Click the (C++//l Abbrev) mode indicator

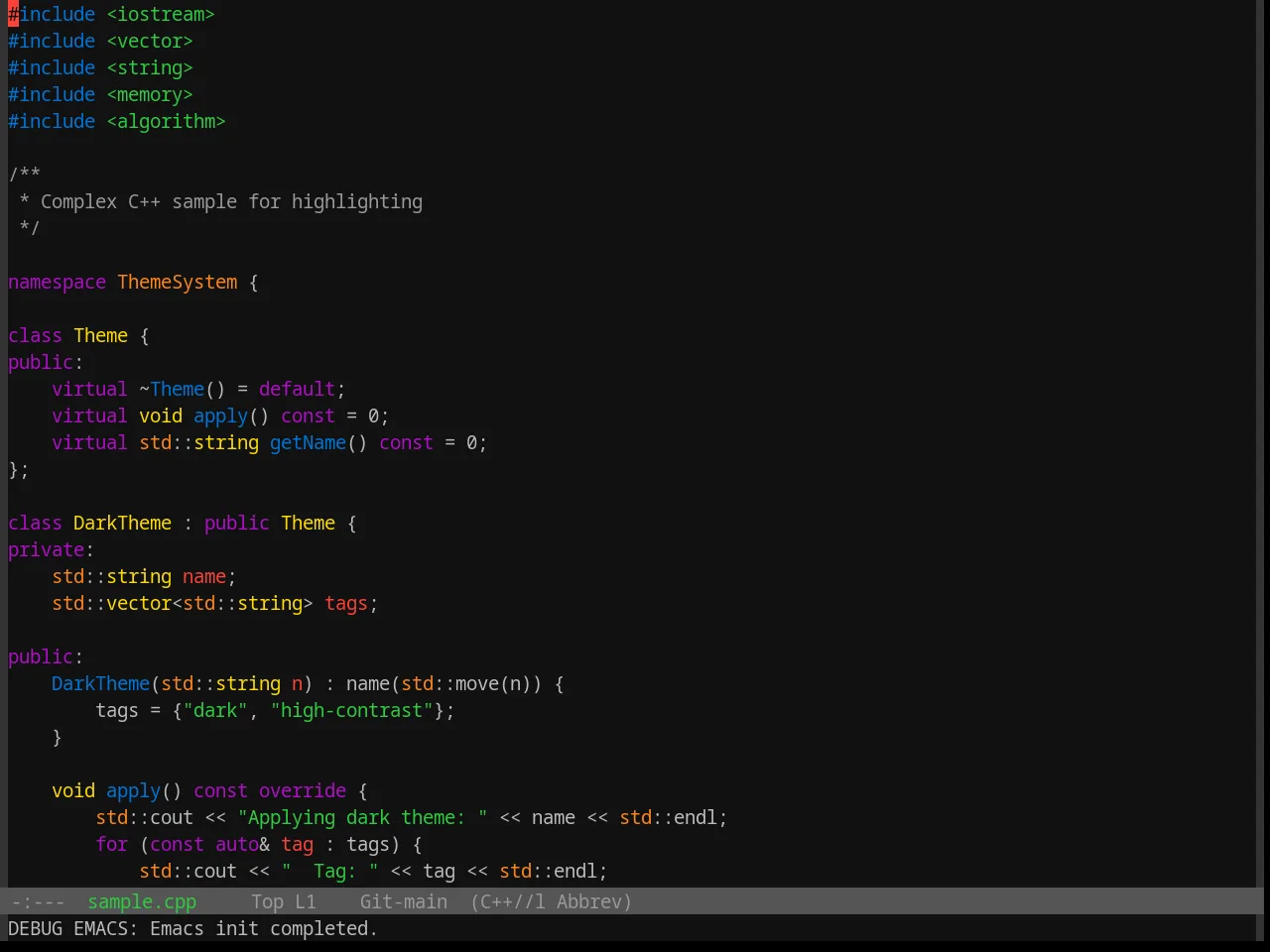click(x=551, y=901)
